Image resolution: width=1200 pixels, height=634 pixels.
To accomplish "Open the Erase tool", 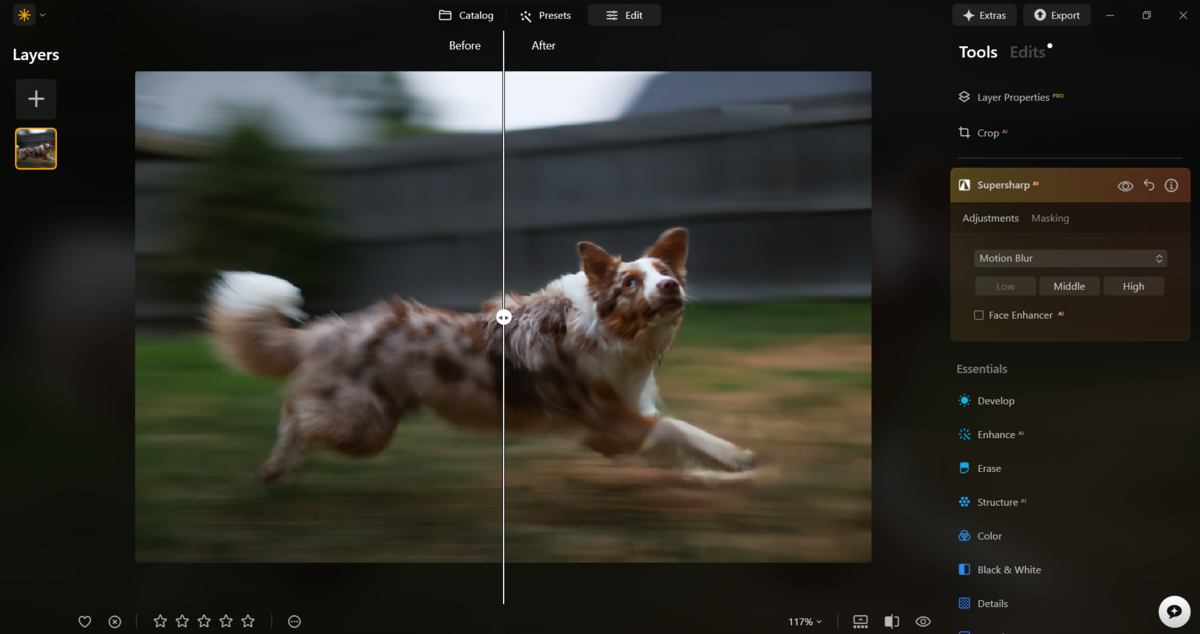I will point(979,468).
